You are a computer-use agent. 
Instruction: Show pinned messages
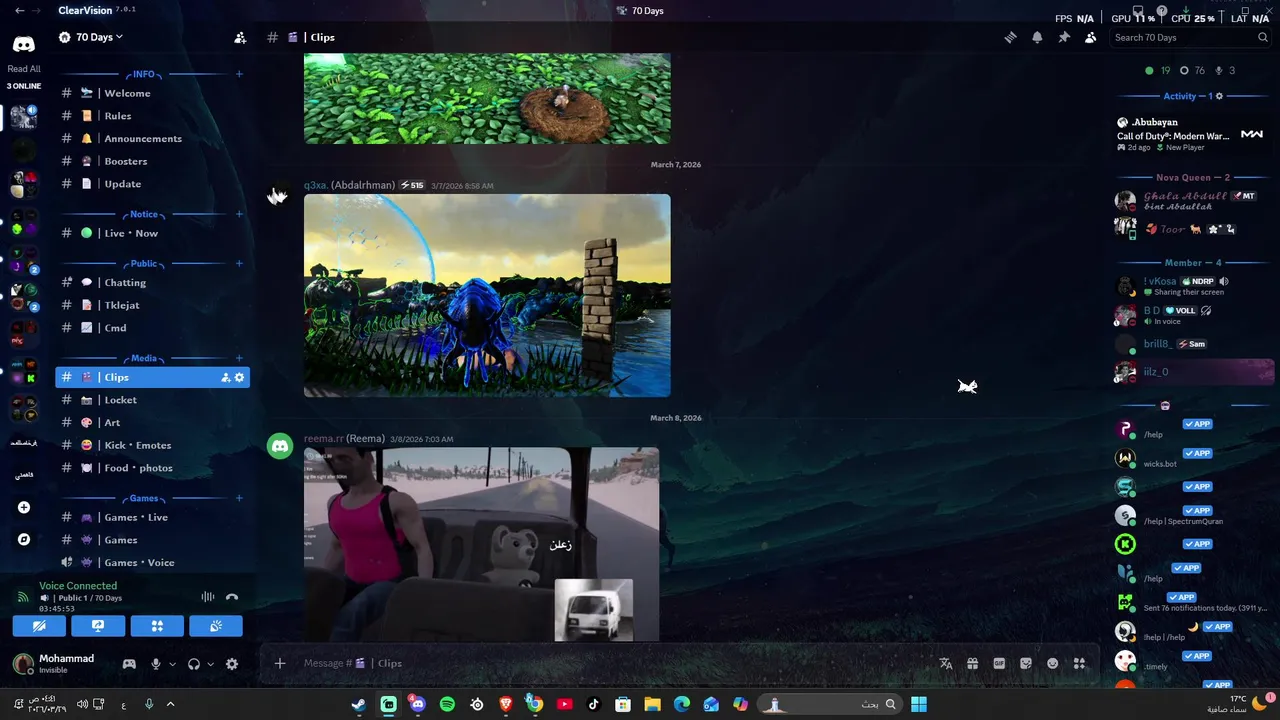pyautogui.click(x=1064, y=37)
